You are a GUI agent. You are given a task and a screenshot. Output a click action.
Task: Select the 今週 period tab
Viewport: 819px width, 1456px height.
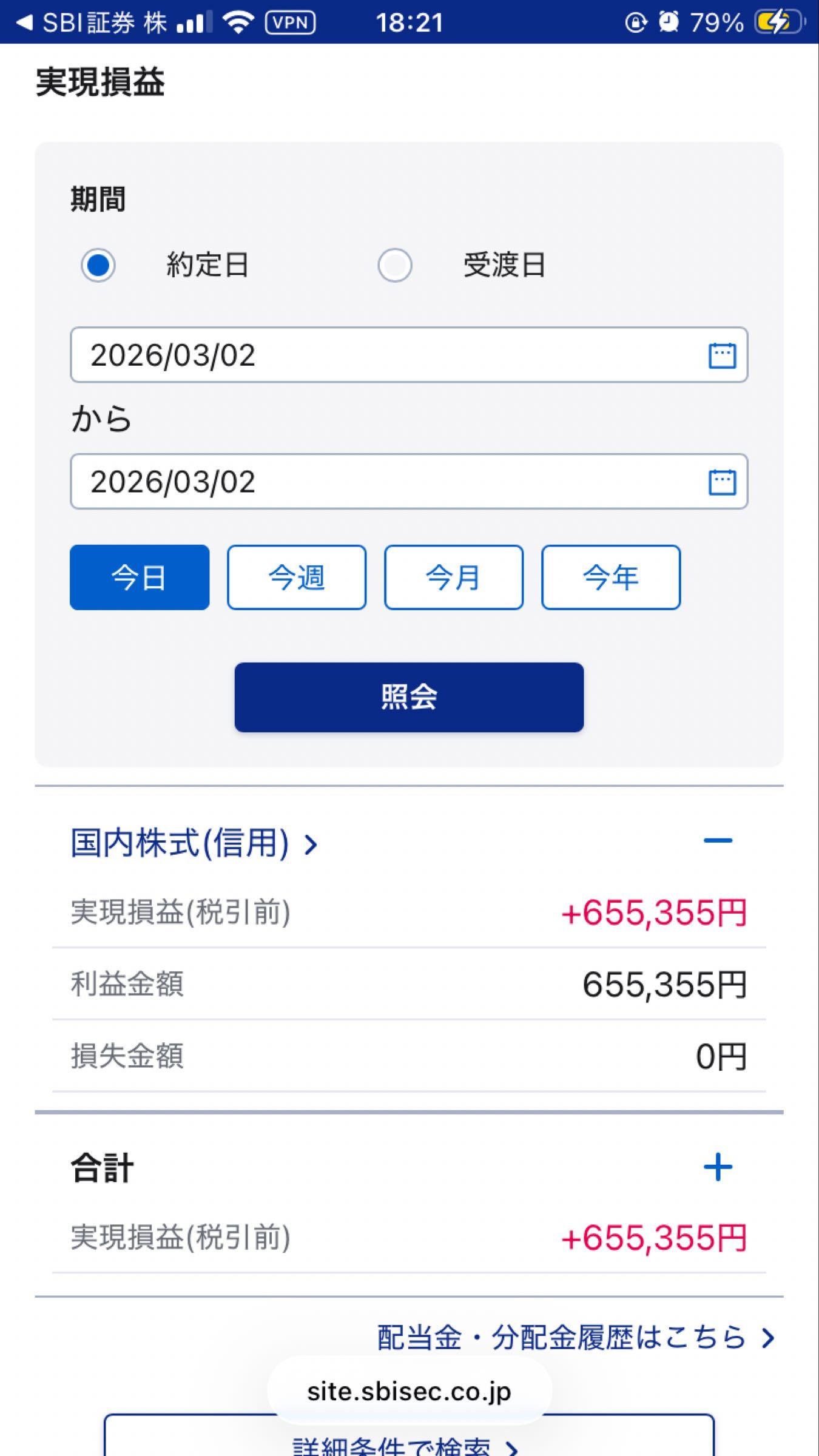tap(297, 577)
